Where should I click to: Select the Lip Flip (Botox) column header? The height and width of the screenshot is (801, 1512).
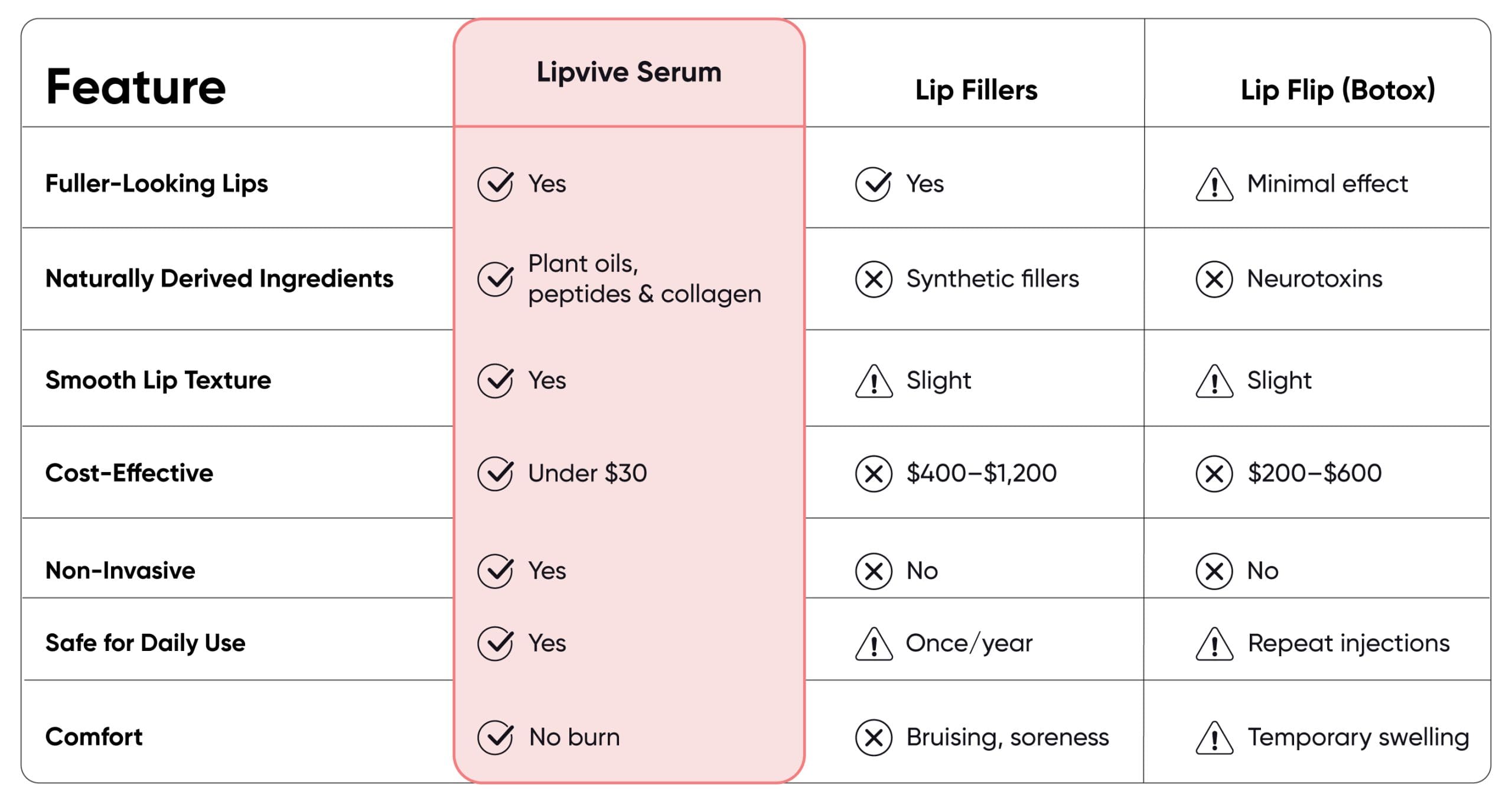[x=1338, y=90]
